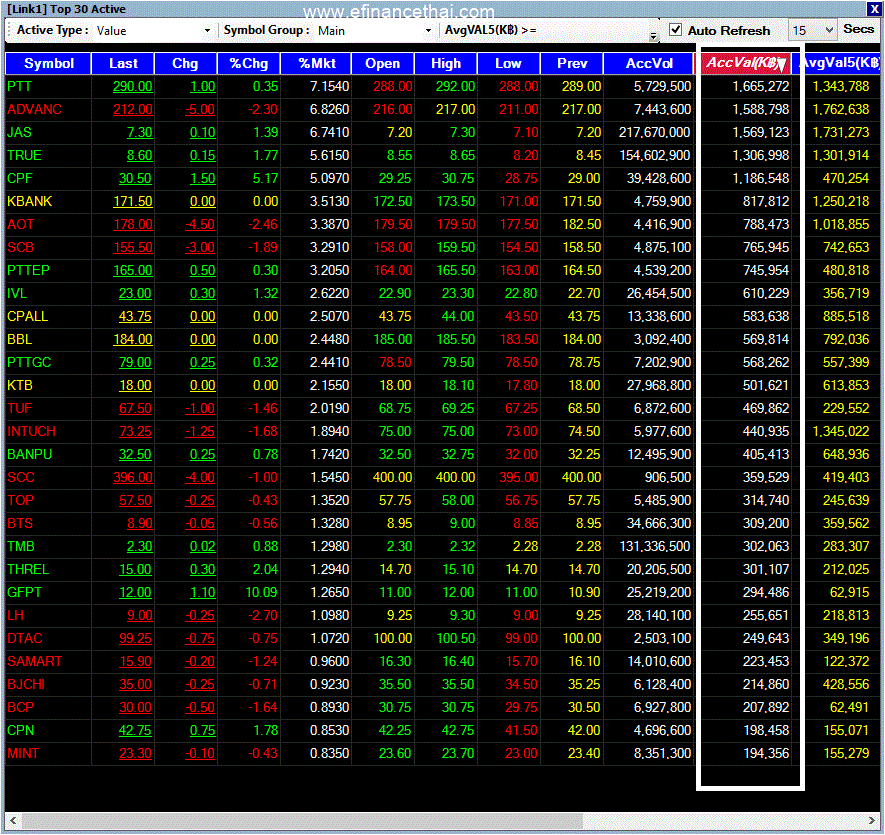Image resolution: width=885 pixels, height=835 pixels.
Task: Select the TRUE symbol
Action: pyautogui.click(x=24, y=155)
